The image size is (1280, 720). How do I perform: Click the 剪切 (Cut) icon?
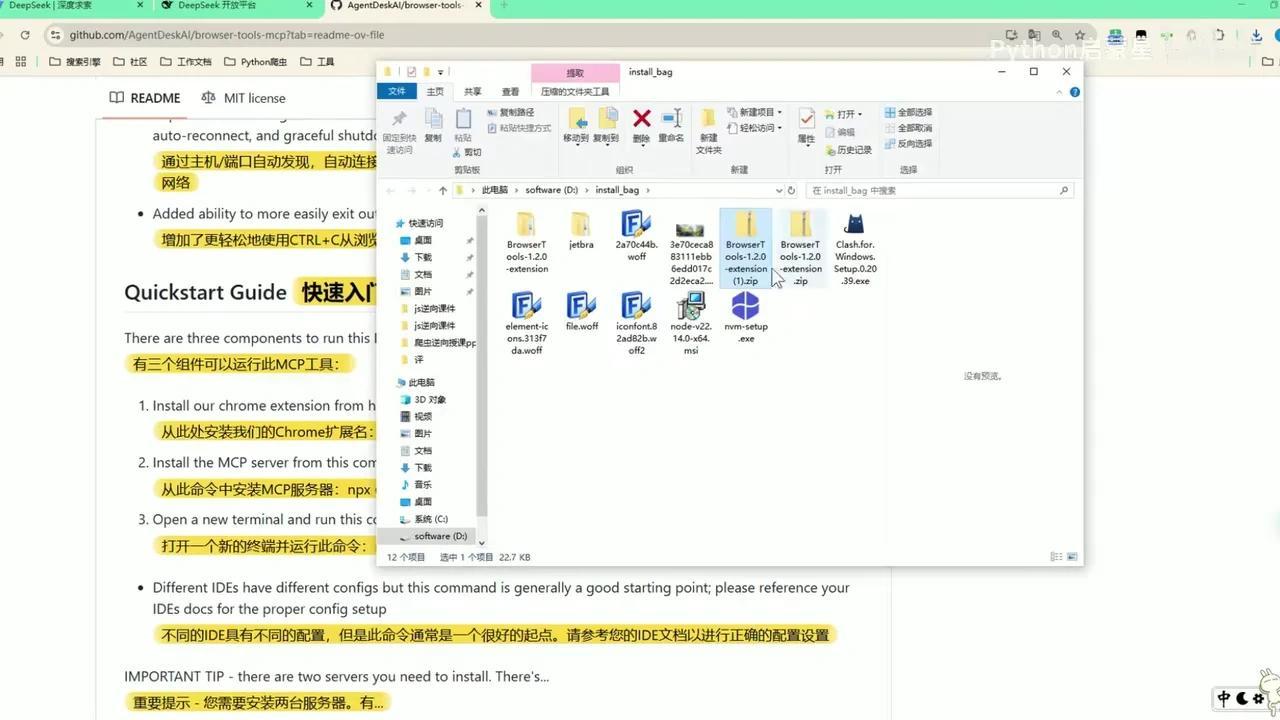pos(469,152)
